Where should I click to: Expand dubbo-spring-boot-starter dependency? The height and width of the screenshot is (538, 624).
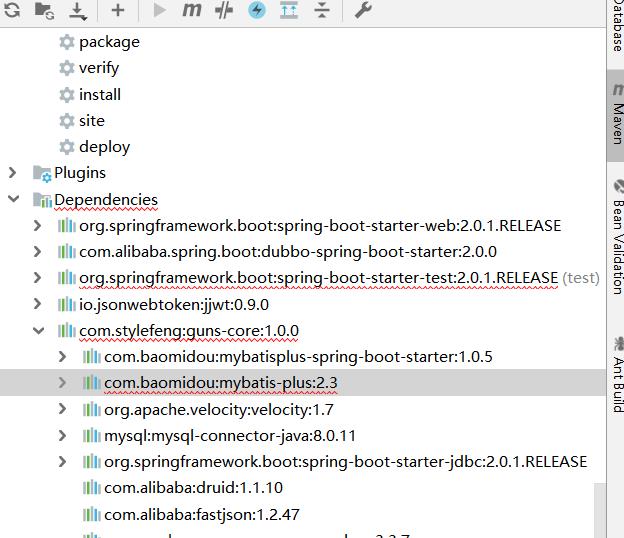[x=38, y=251]
